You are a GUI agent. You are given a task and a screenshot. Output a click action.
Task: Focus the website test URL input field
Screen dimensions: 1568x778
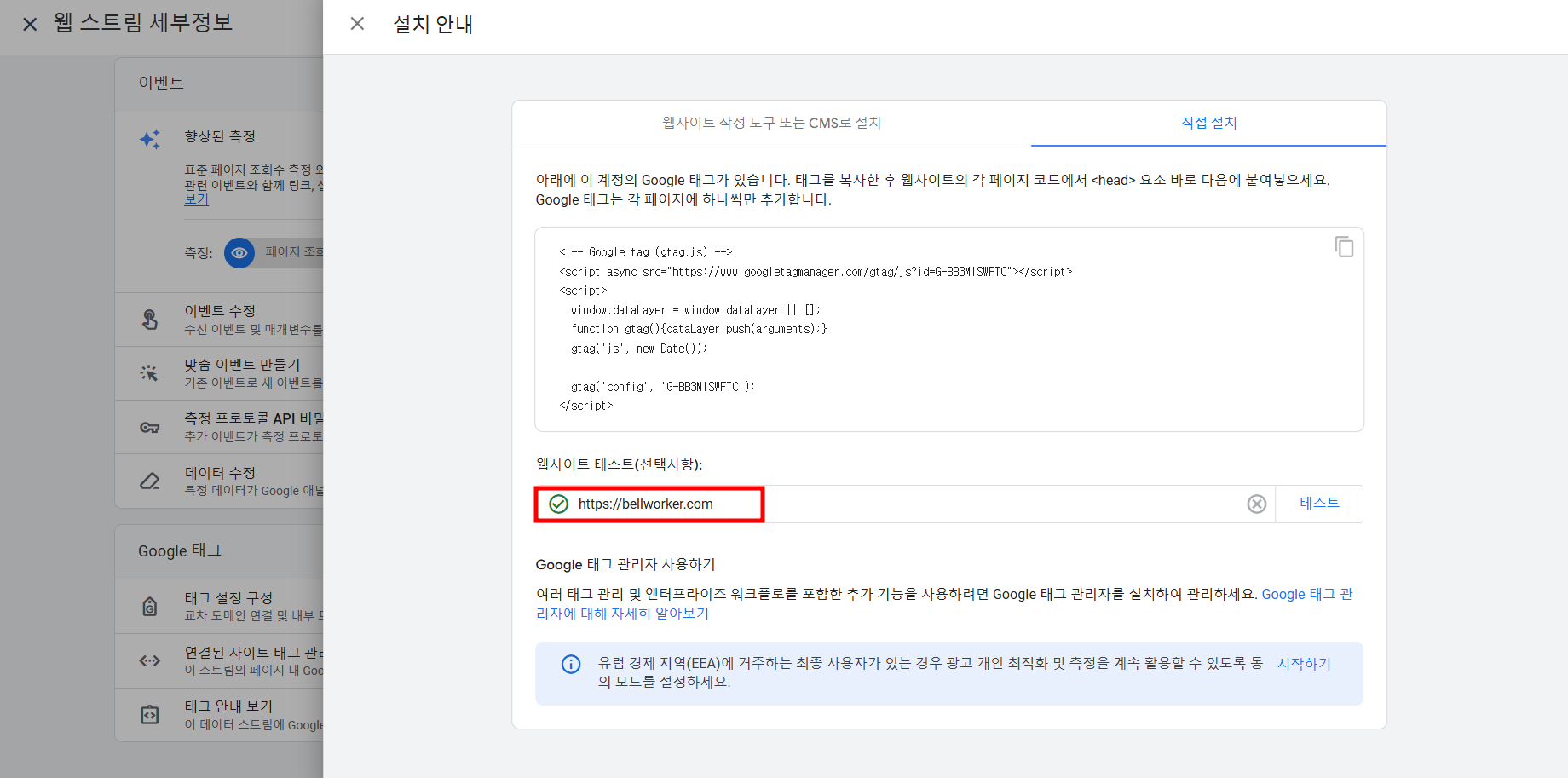(x=905, y=504)
